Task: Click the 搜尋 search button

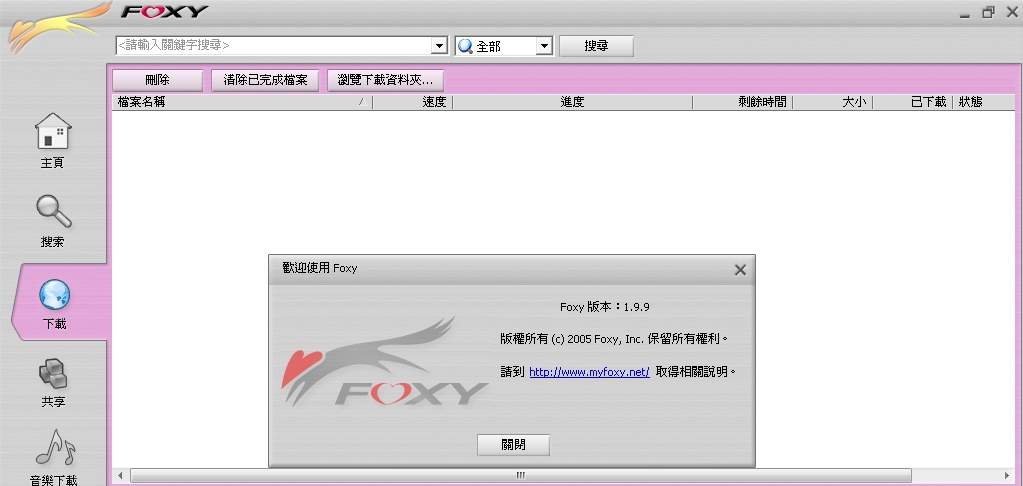Action: coord(596,46)
